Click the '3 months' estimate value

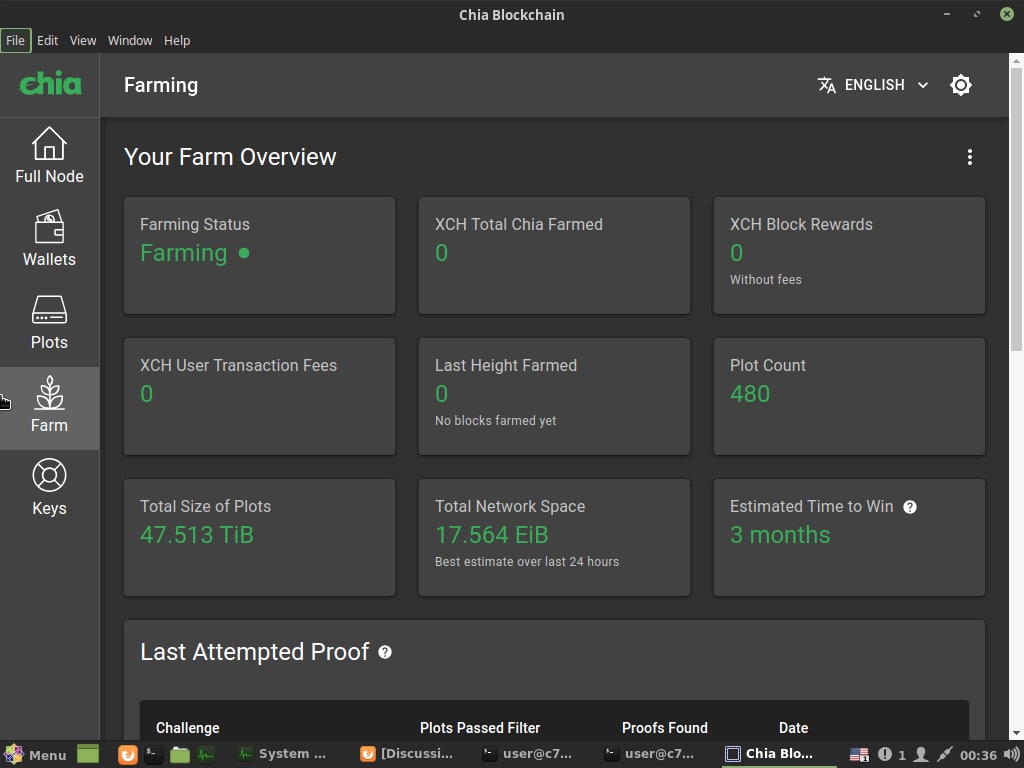(780, 535)
